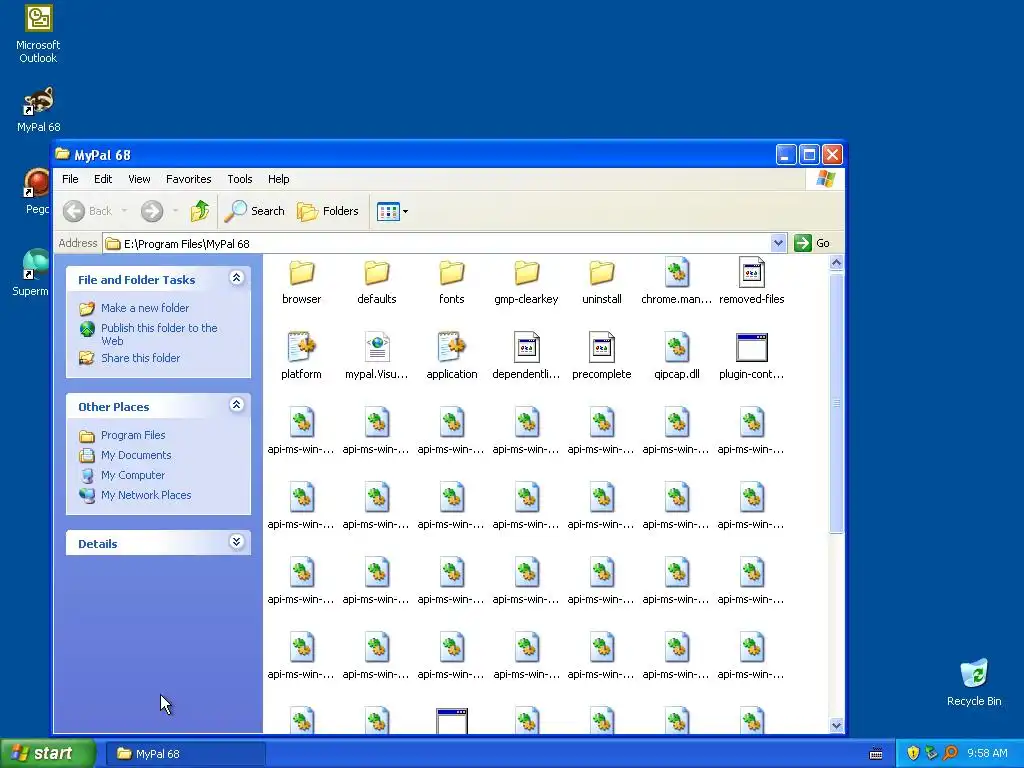1024x768 pixels.
Task: Click Make a new folder link
Action: tap(145, 308)
